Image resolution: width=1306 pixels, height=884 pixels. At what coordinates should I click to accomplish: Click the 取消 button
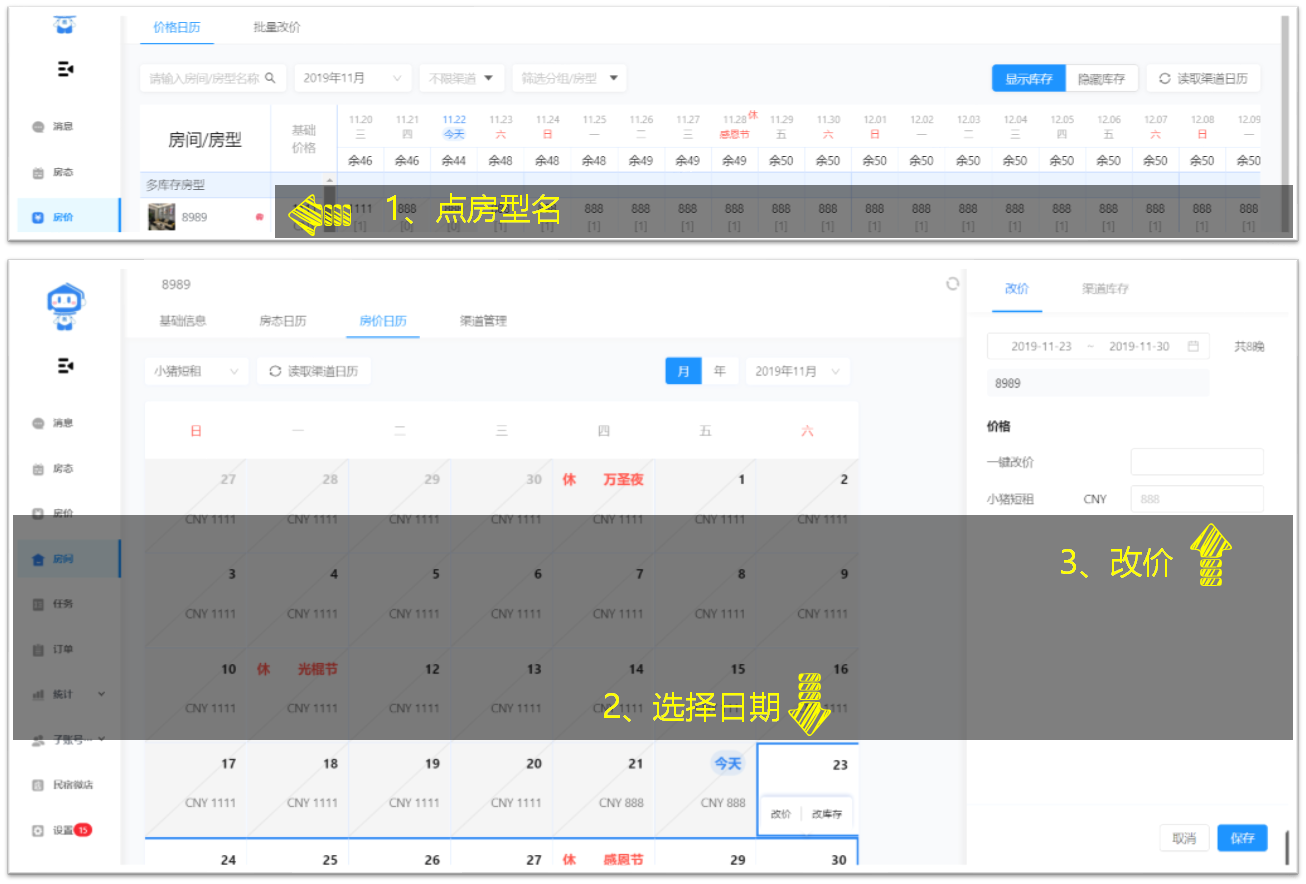[x=1184, y=838]
